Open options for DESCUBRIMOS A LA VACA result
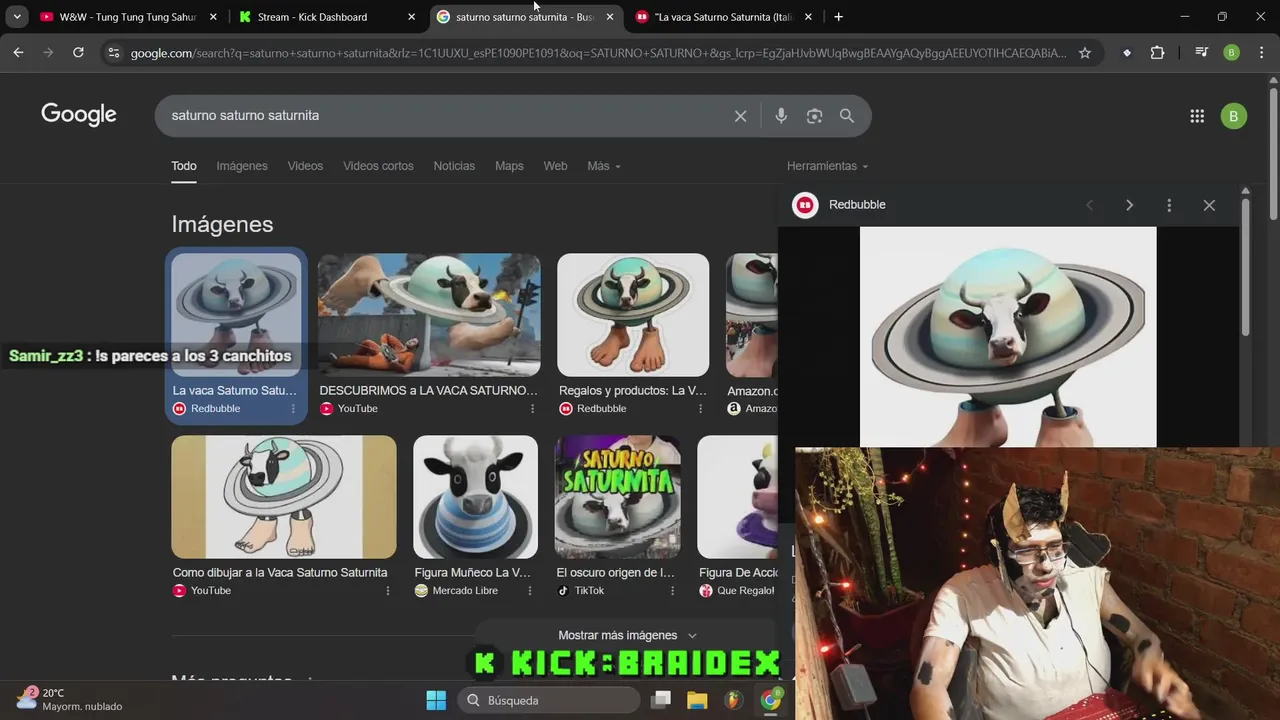The width and height of the screenshot is (1280, 720). click(532, 409)
